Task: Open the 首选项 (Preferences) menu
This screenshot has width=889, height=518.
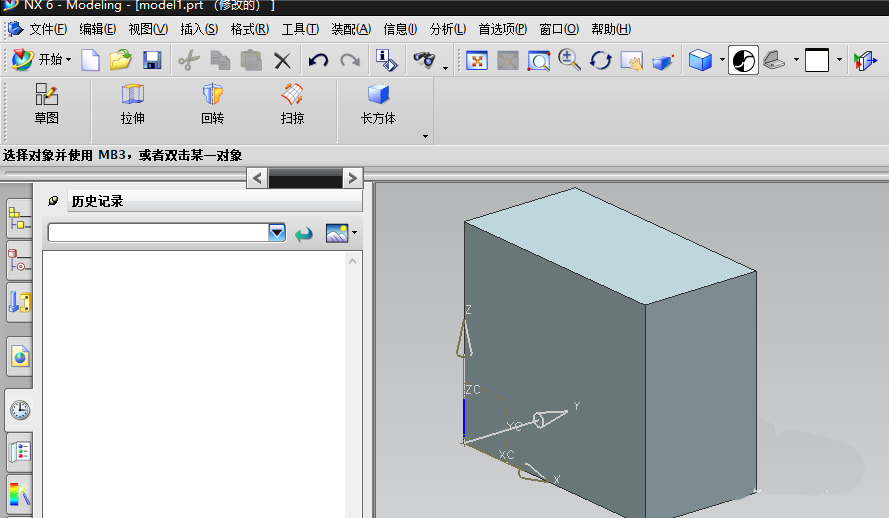Action: click(x=502, y=29)
